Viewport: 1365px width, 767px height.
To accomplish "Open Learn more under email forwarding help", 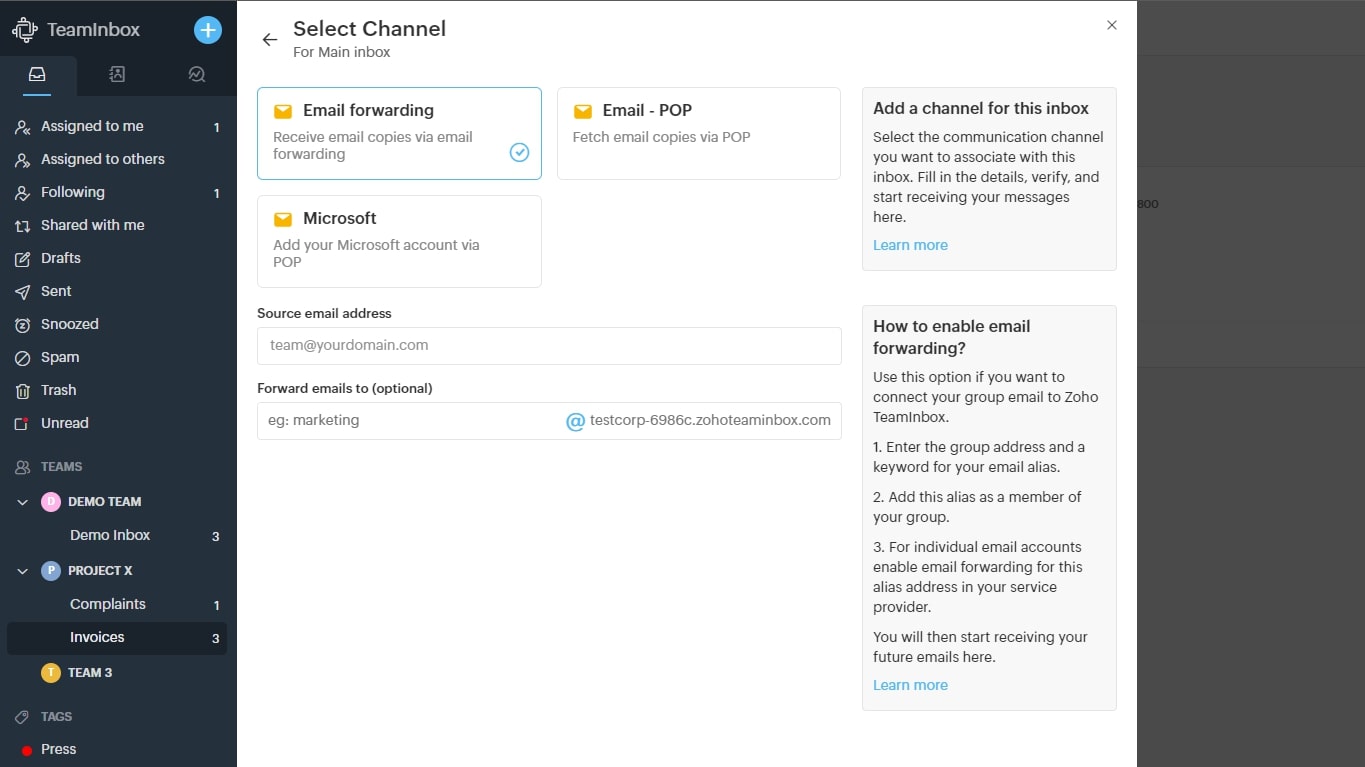I will pyautogui.click(x=910, y=685).
